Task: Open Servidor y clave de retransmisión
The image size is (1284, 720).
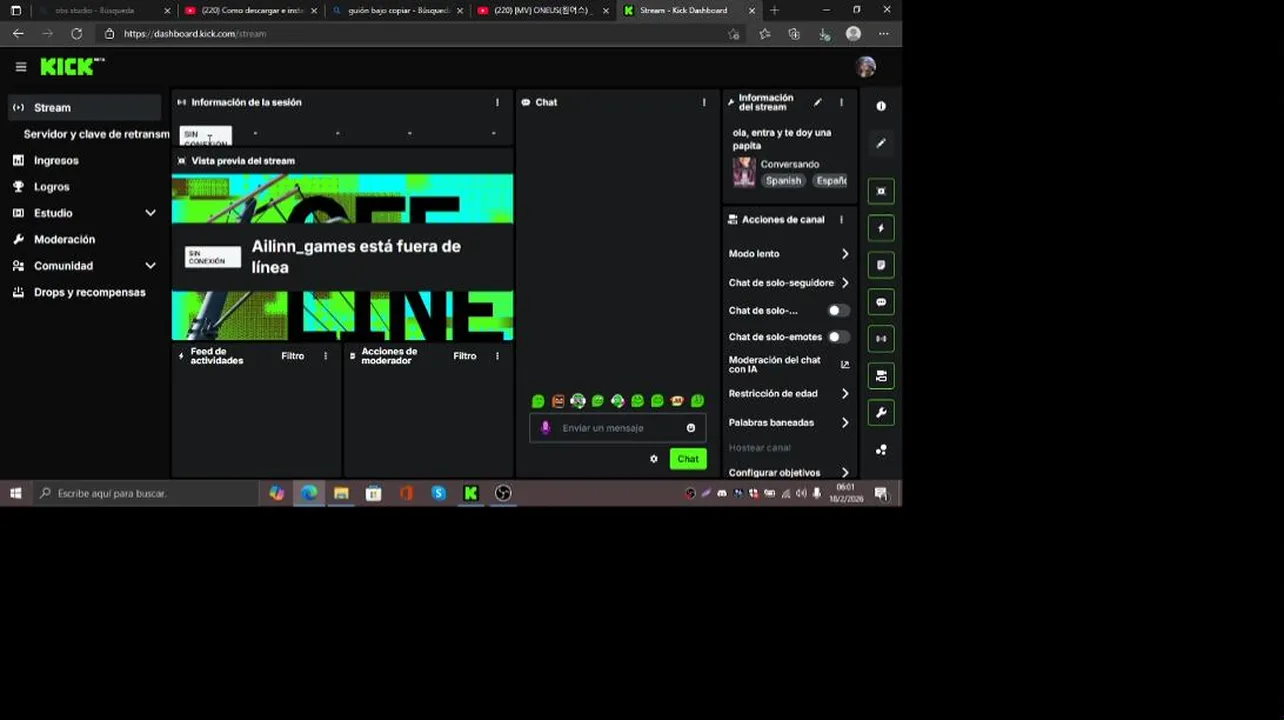Action: click(x=96, y=134)
